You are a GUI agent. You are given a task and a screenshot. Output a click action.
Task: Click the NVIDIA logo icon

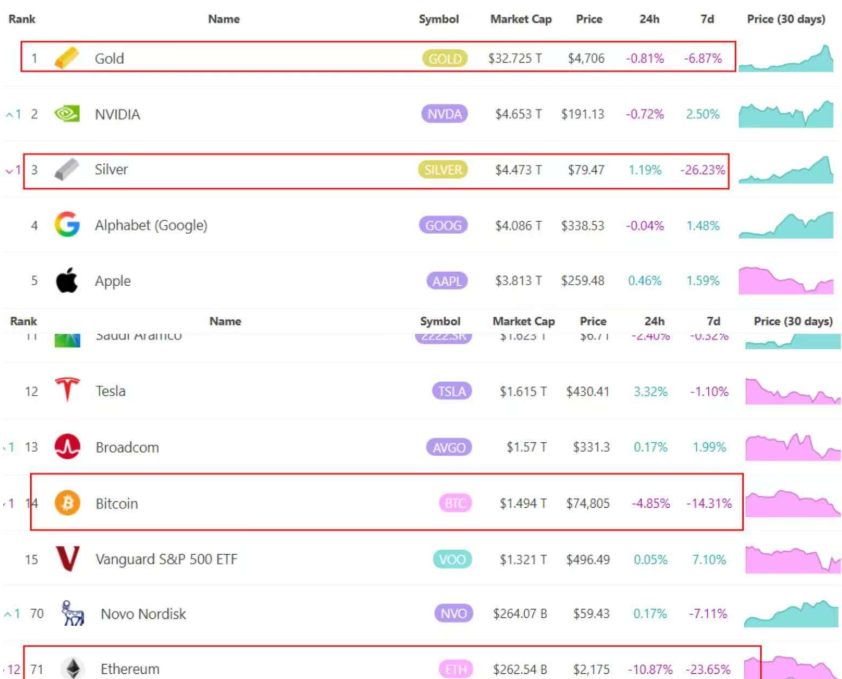pos(67,113)
